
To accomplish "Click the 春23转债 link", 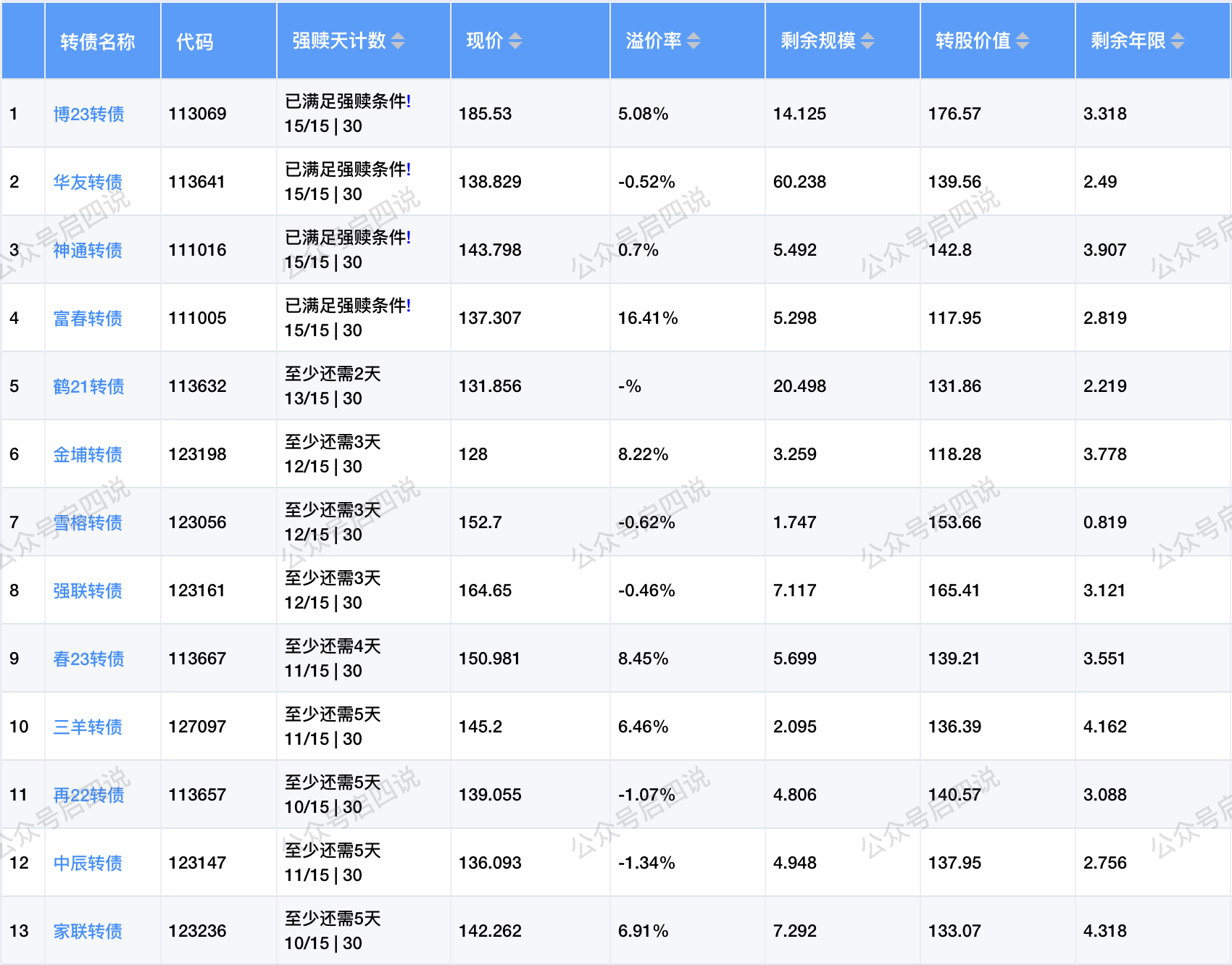I will click(x=88, y=659).
